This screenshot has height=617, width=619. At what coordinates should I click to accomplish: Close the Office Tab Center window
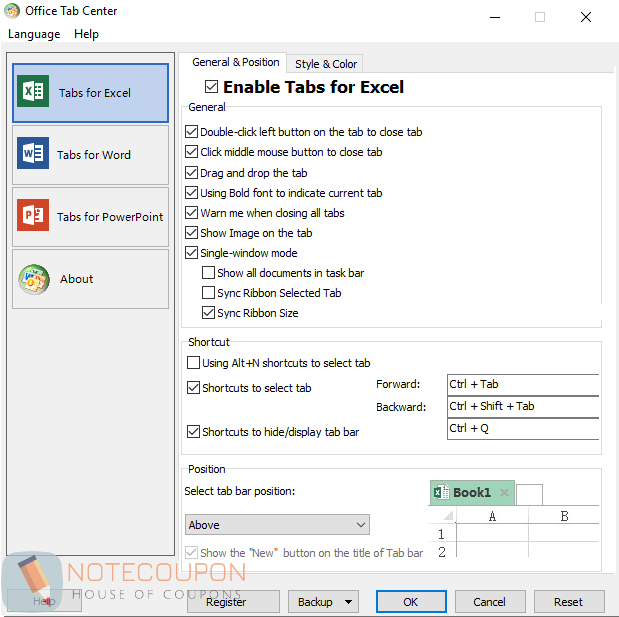586,17
